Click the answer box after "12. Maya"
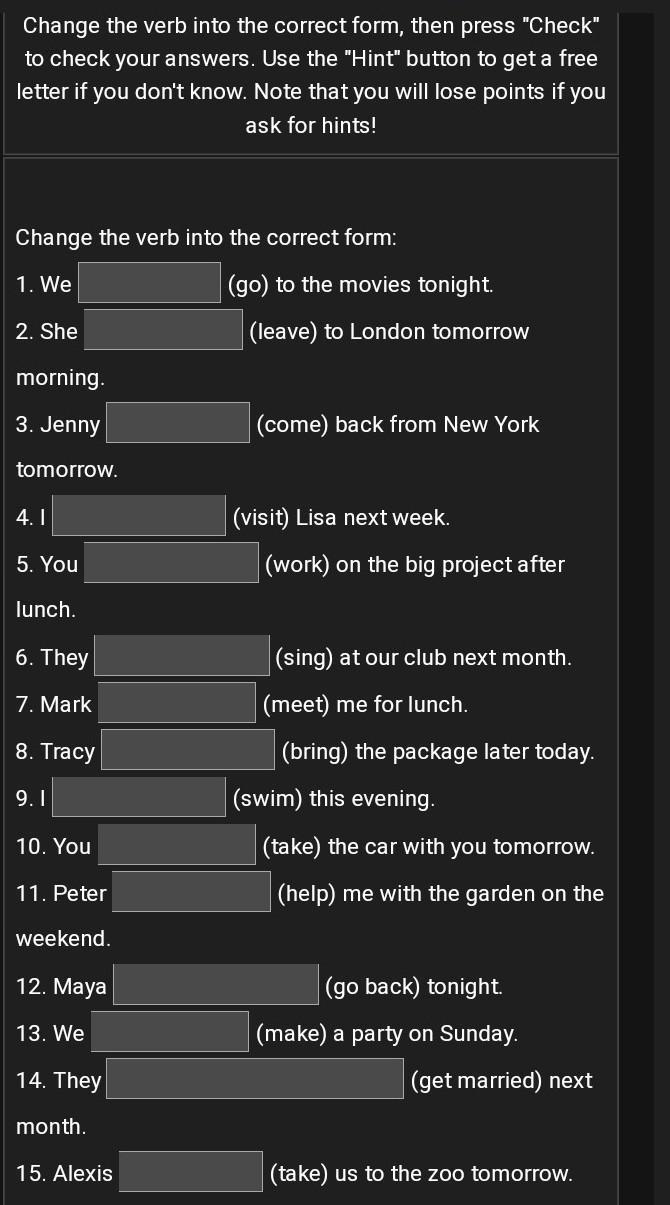The width and height of the screenshot is (670, 1205). pyautogui.click(x=216, y=985)
